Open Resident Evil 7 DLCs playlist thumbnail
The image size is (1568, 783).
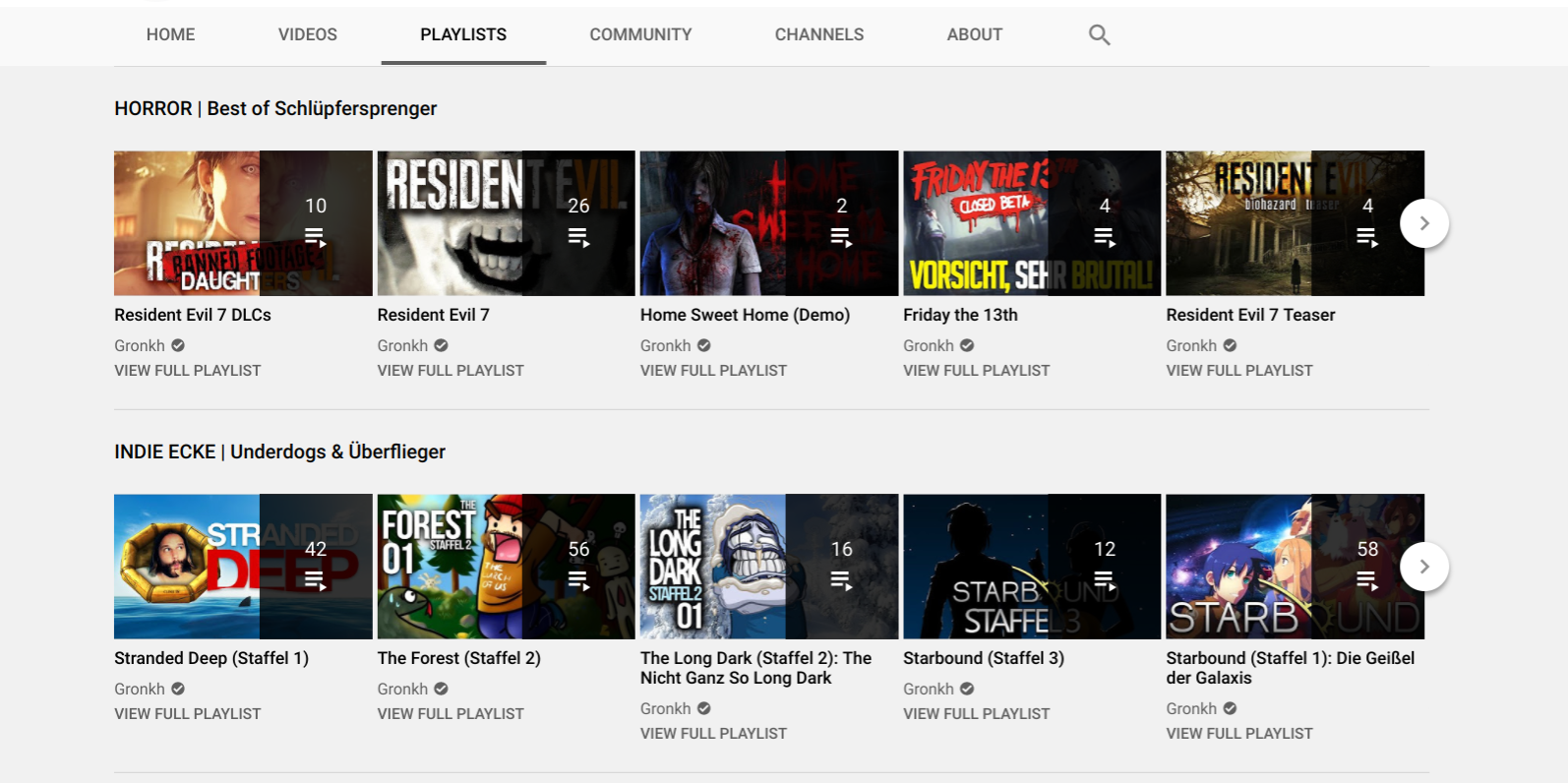tap(243, 223)
